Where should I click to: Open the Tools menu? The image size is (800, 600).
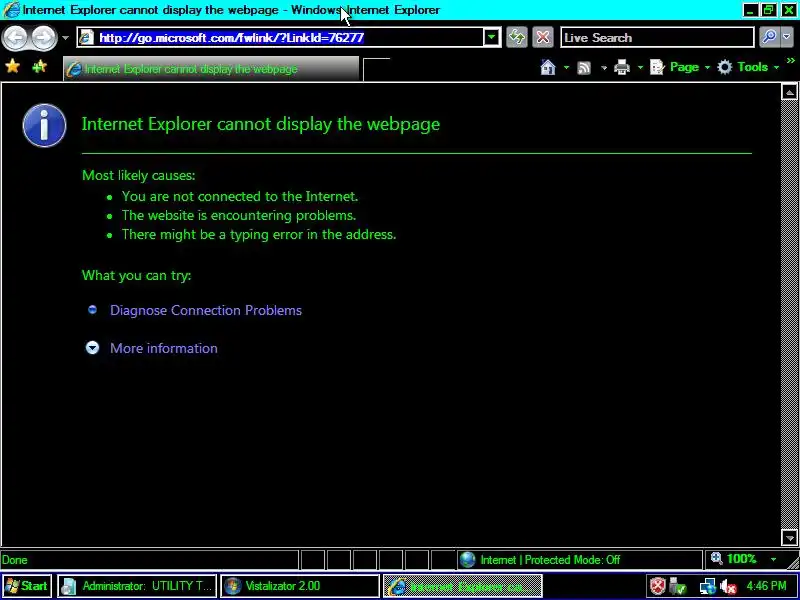(x=748, y=67)
